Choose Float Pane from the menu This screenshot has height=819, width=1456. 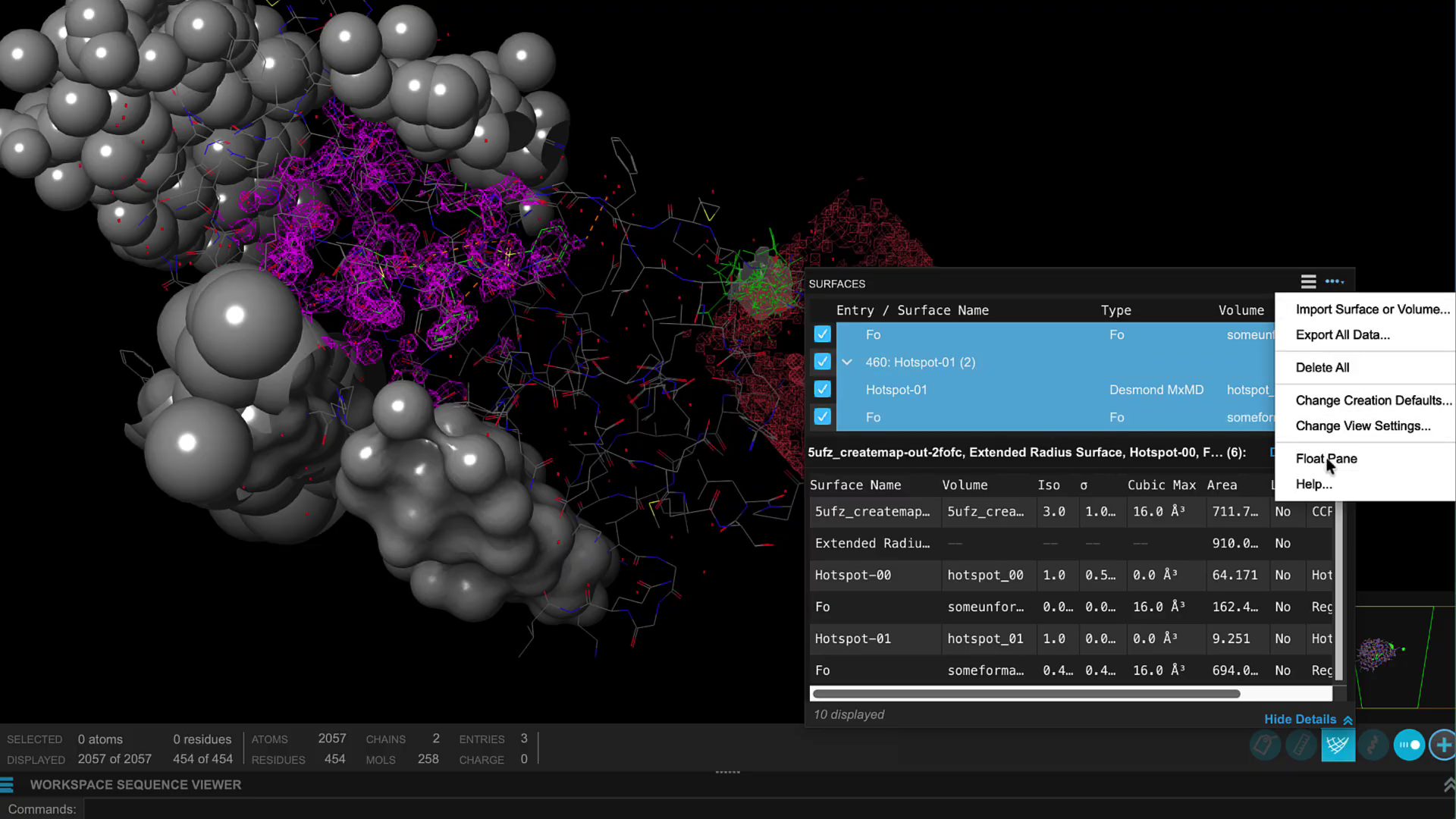point(1326,459)
